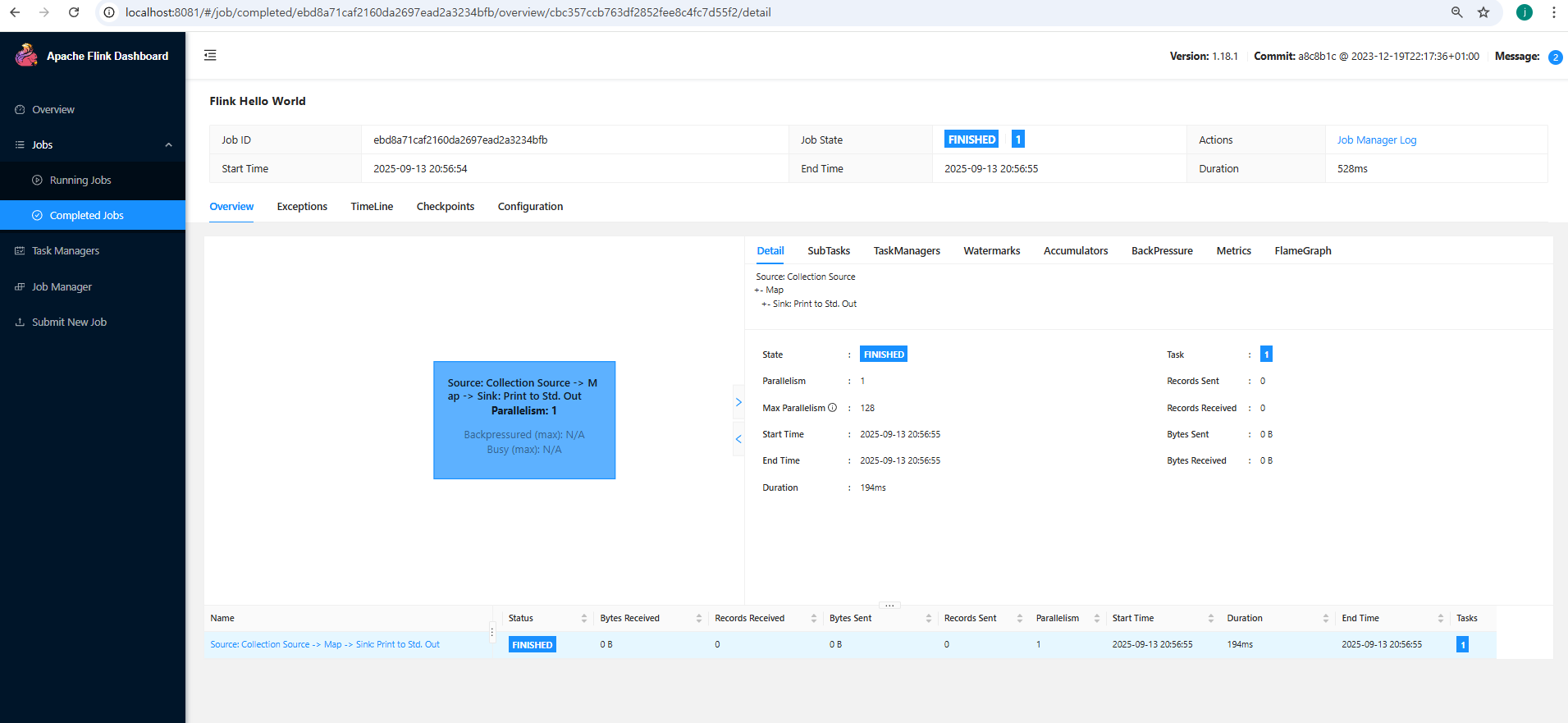Select the blue job graph node
This screenshot has height=723, width=1568.
coord(524,420)
